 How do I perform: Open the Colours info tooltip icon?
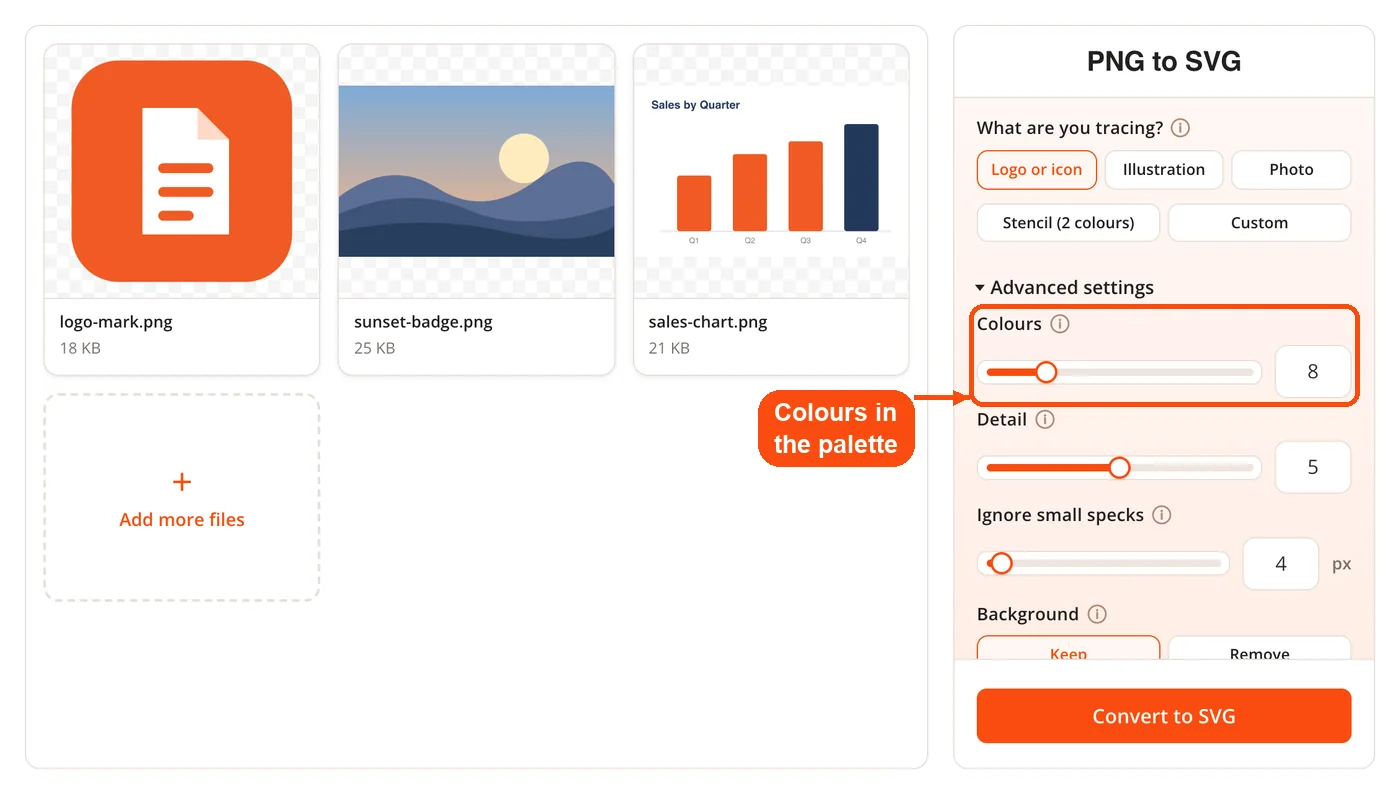click(x=1060, y=324)
